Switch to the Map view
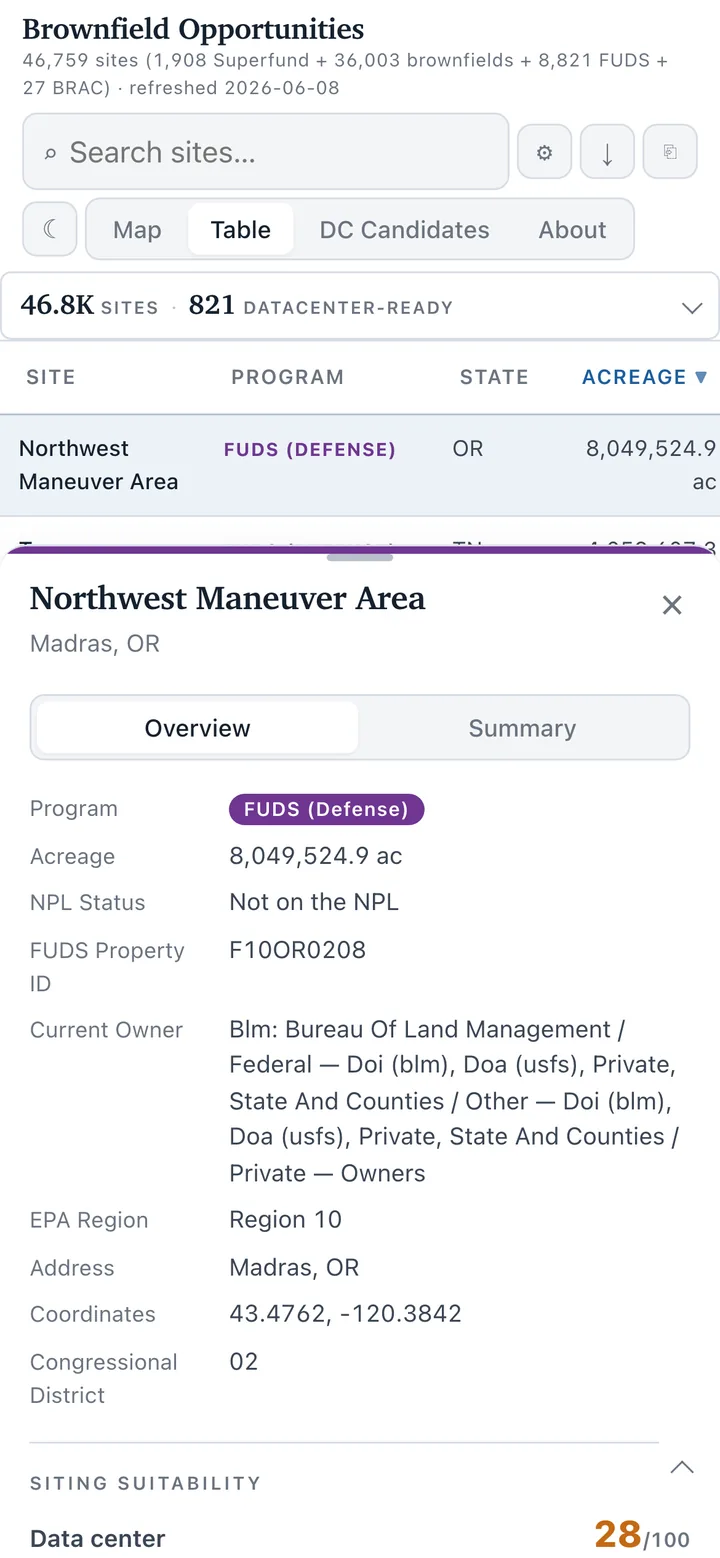Image resolution: width=720 pixels, height=1558 pixels. (x=137, y=229)
